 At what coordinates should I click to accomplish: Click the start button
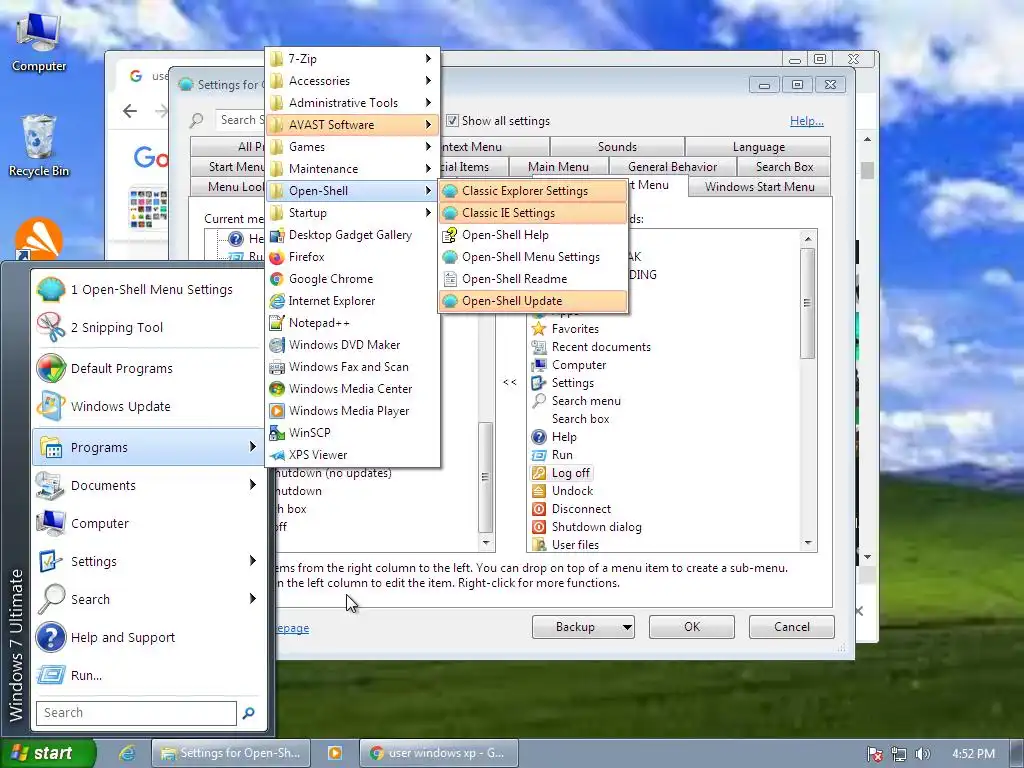coord(48,753)
